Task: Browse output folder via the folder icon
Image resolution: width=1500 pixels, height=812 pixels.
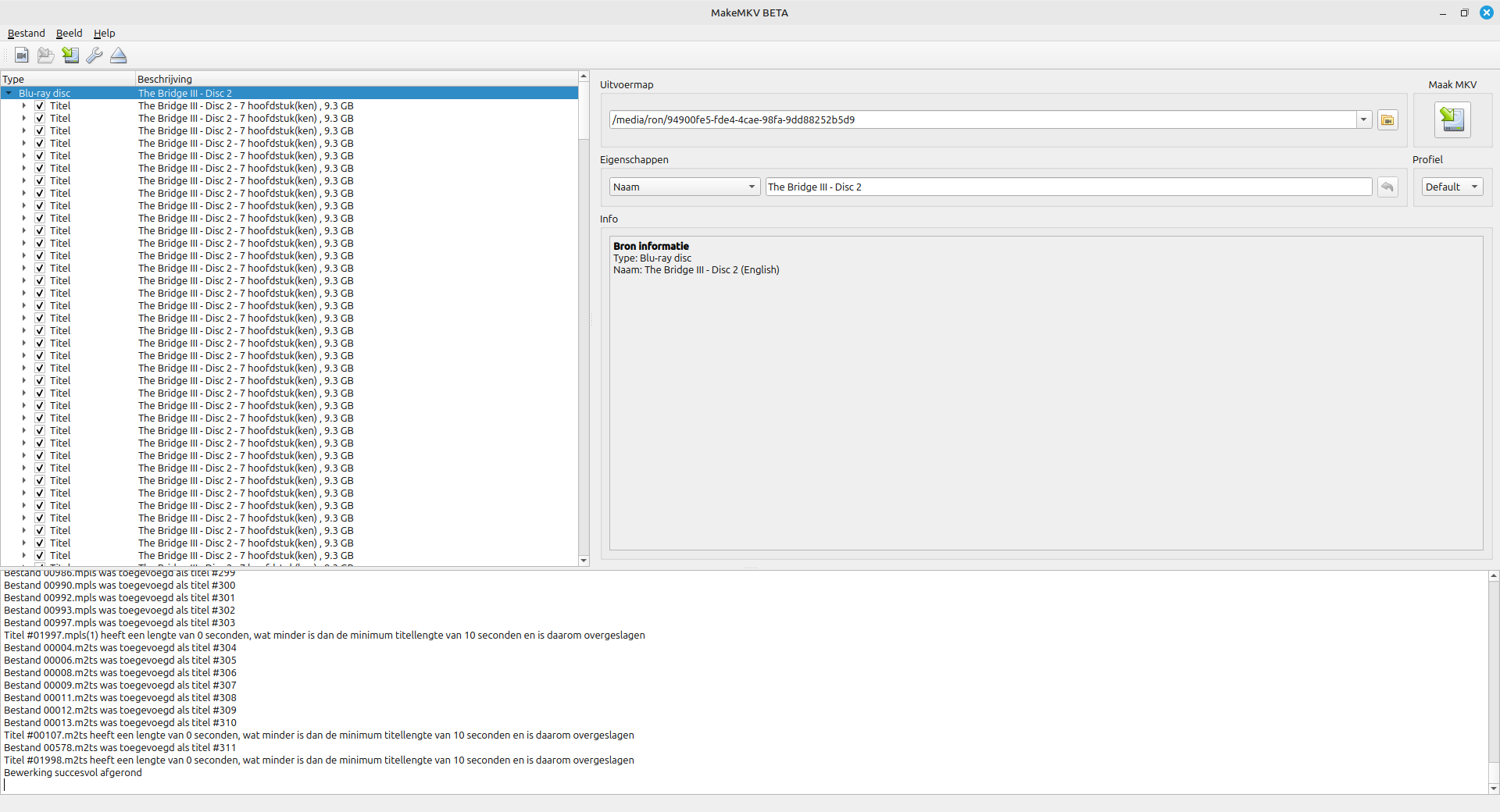Action: click(1387, 120)
